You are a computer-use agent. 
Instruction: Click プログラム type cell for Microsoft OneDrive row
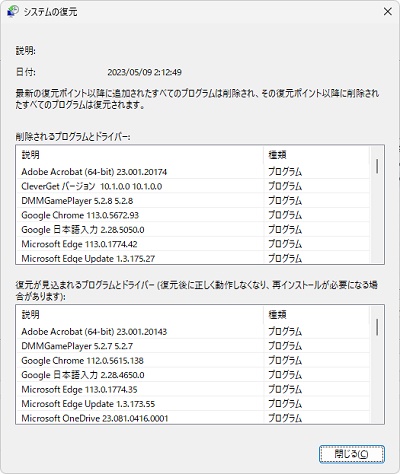[x=285, y=418]
